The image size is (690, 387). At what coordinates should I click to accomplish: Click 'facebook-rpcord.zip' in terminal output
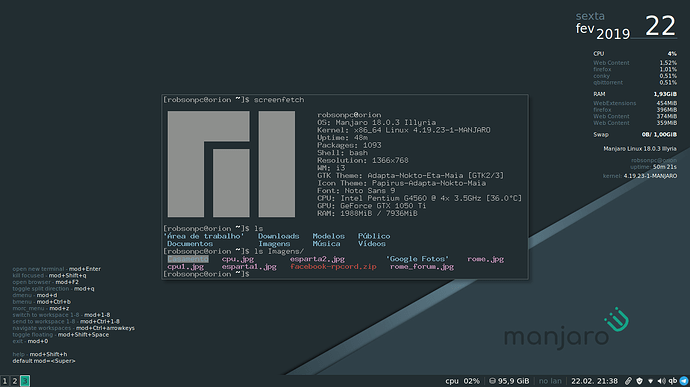(333, 266)
